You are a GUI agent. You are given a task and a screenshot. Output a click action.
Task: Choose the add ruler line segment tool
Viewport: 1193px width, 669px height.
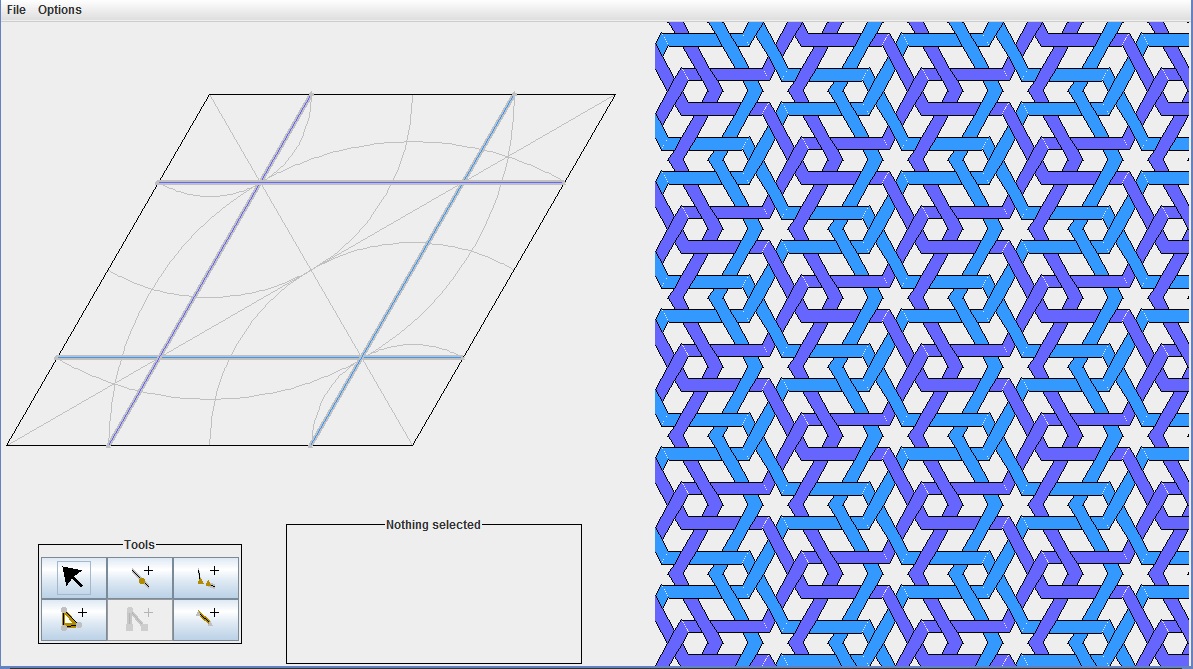pyautogui.click(x=206, y=620)
